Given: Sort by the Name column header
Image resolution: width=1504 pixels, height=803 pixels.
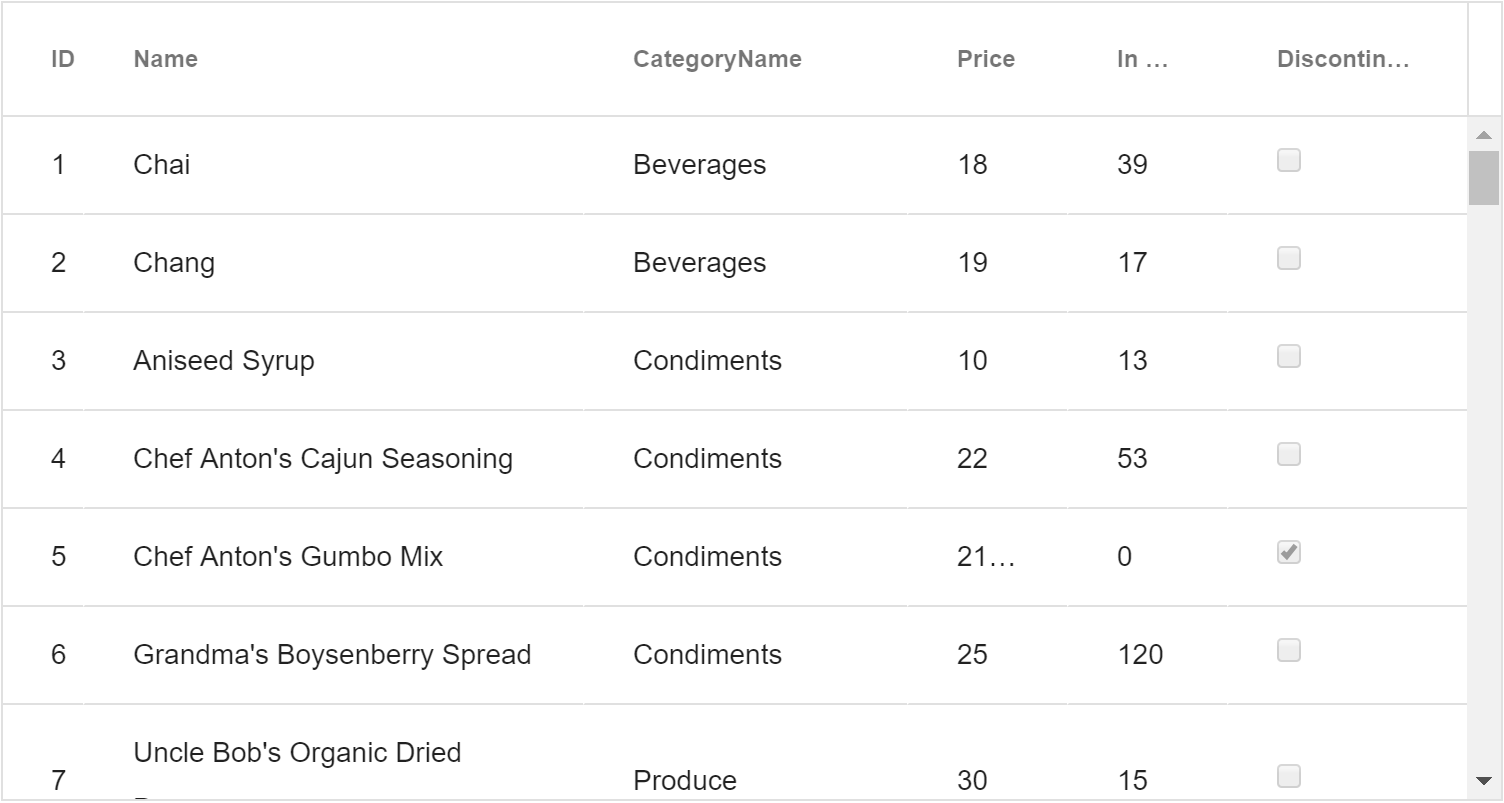Looking at the screenshot, I should pyautogui.click(x=165, y=59).
